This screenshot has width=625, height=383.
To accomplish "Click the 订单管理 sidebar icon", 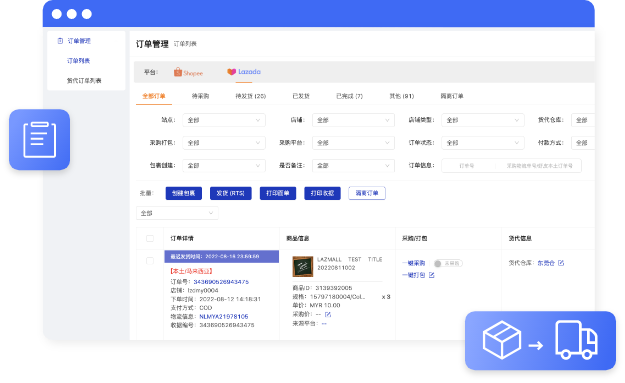I will [60, 41].
